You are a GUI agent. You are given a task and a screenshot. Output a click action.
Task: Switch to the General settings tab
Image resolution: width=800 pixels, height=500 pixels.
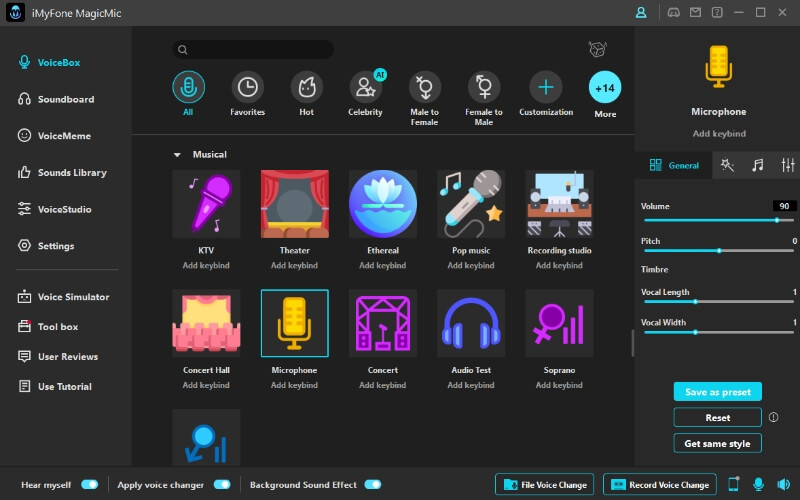tap(673, 165)
